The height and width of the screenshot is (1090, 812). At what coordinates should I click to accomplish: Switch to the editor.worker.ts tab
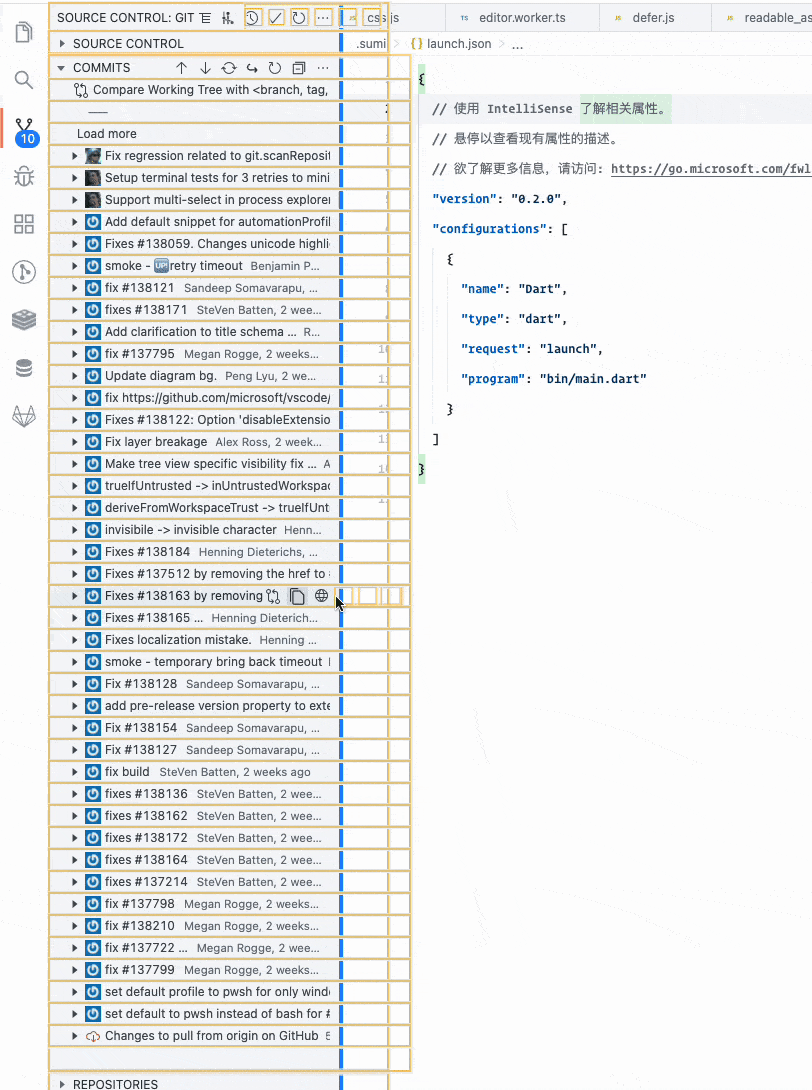(521, 18)
